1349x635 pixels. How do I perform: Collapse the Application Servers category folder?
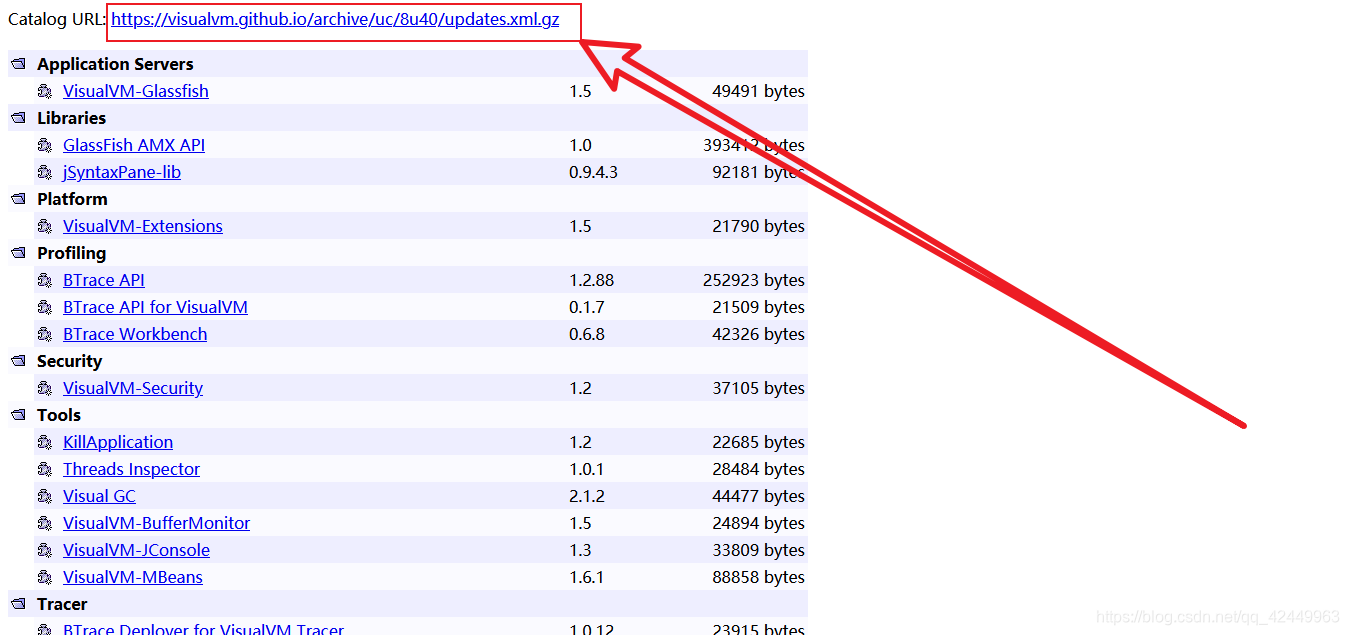point(18,63)
